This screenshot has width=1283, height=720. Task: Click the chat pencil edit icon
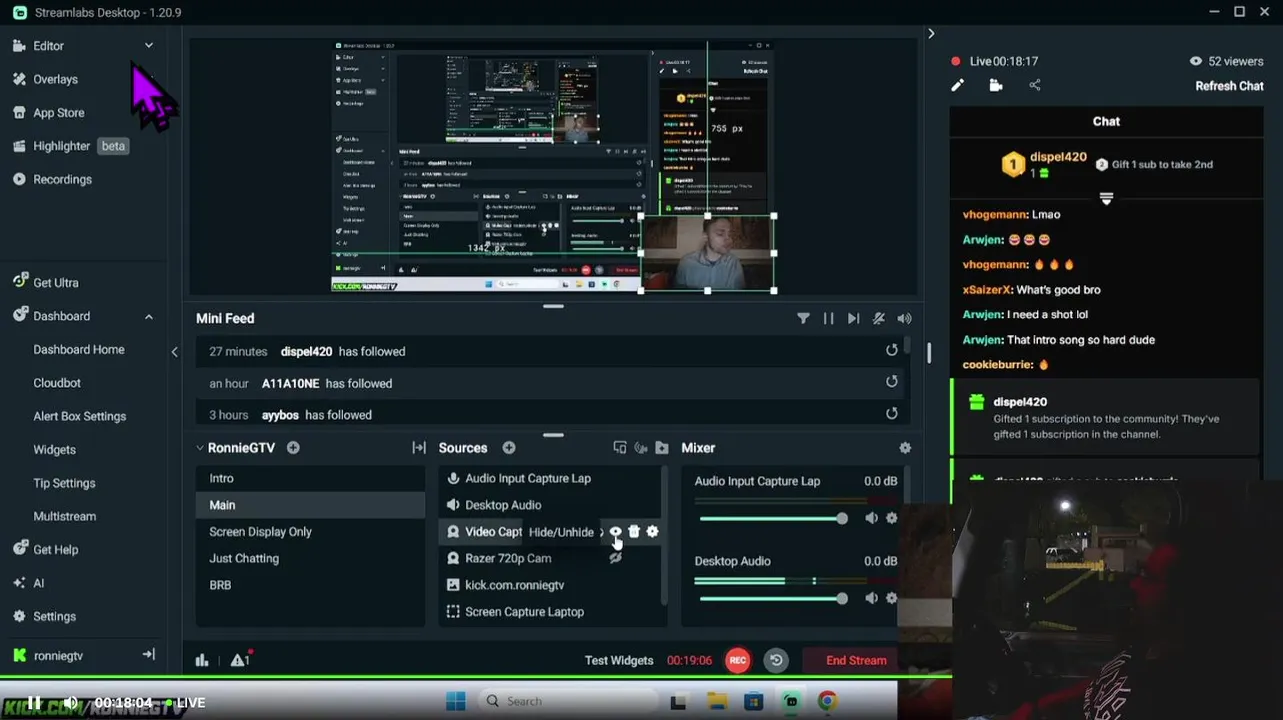tap(957, 86)
